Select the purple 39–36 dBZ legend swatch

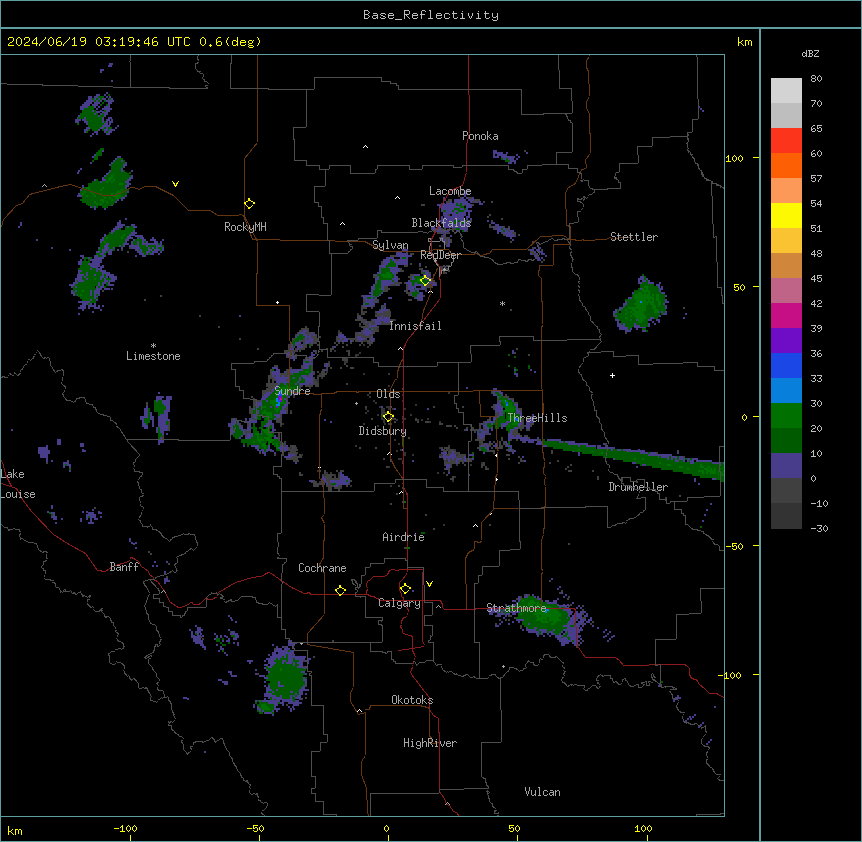click(x=786, y=341)
